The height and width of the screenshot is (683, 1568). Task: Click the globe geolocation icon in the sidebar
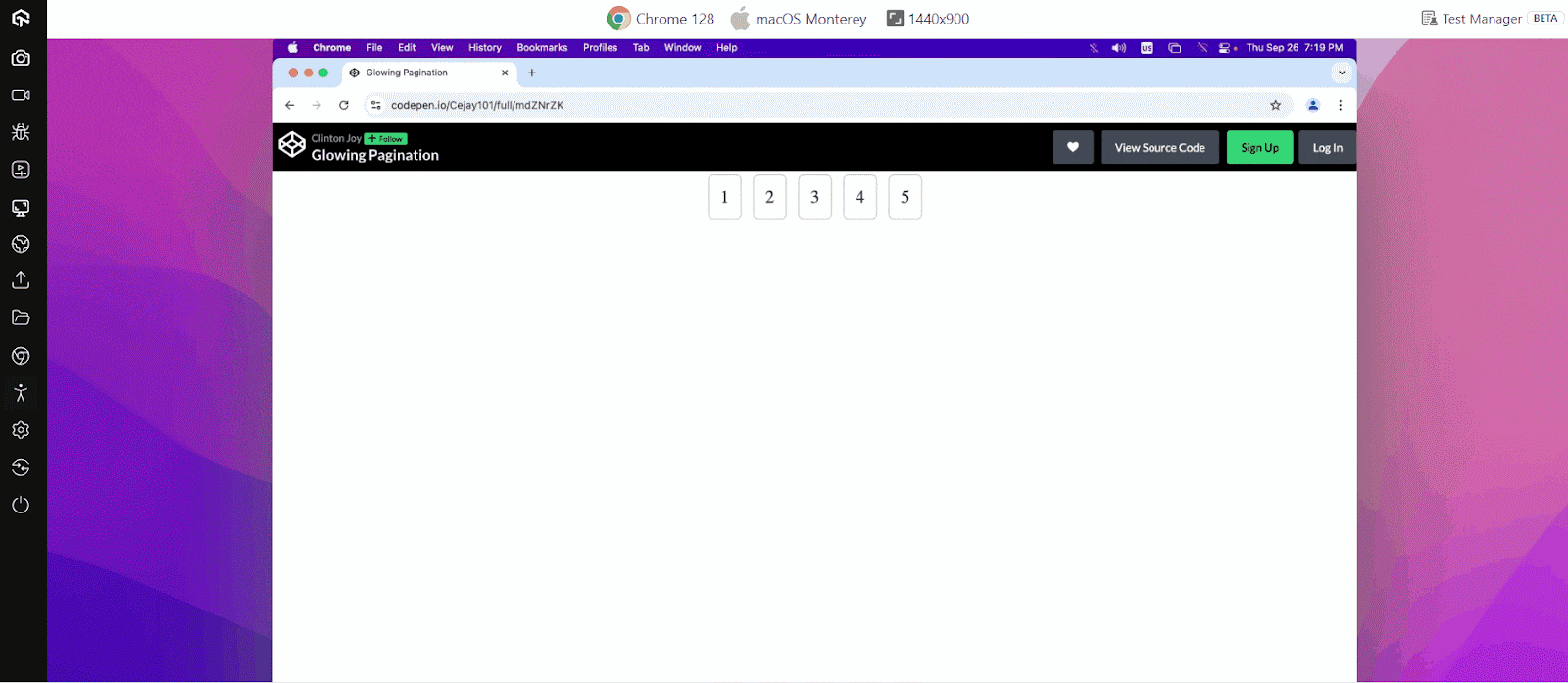coord(21,244)
